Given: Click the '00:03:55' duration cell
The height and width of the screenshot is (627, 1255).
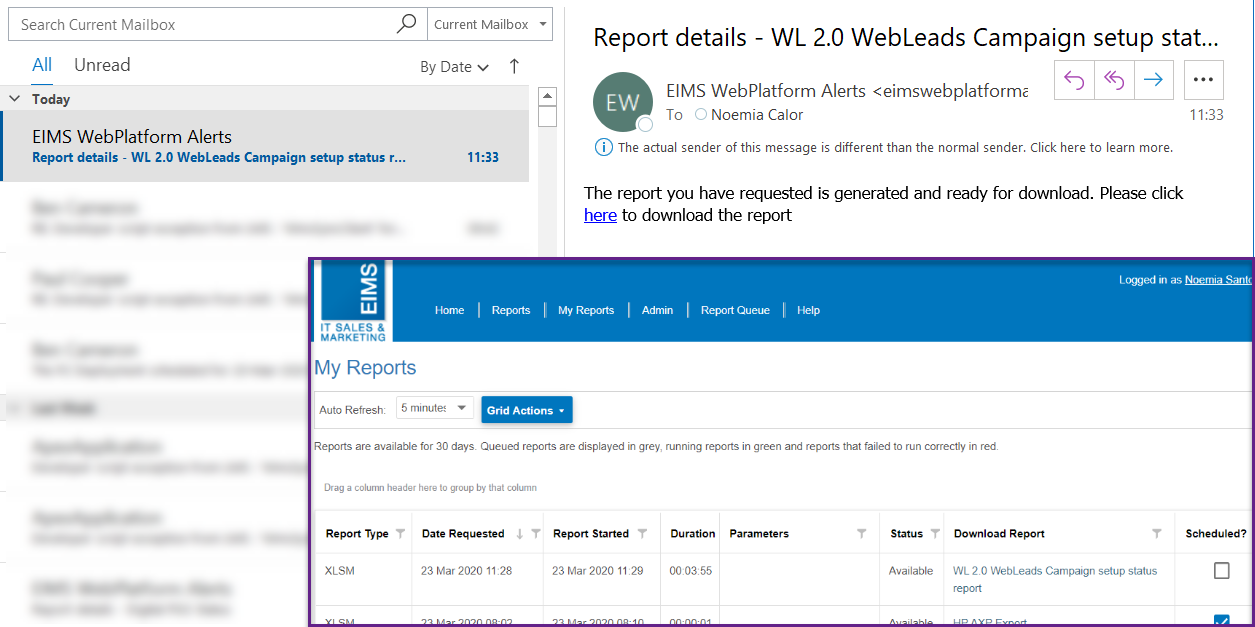Looking at the screenshot, I should pos(690,571).
